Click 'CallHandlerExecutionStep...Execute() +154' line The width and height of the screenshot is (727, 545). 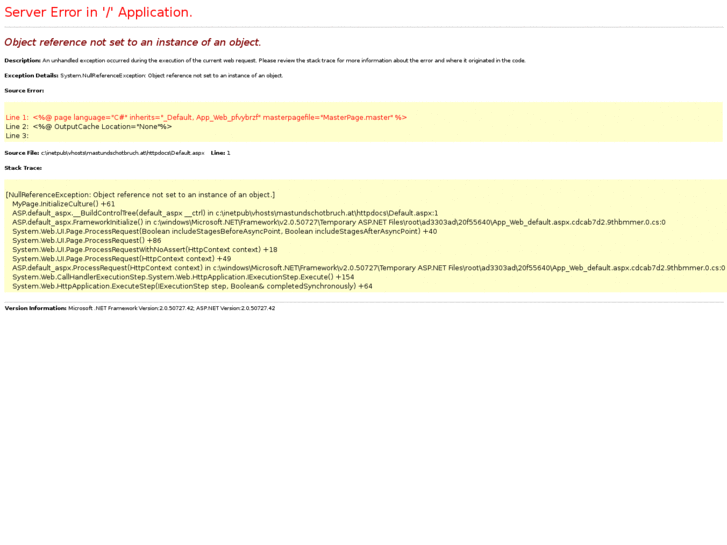(x=183, y=277)
